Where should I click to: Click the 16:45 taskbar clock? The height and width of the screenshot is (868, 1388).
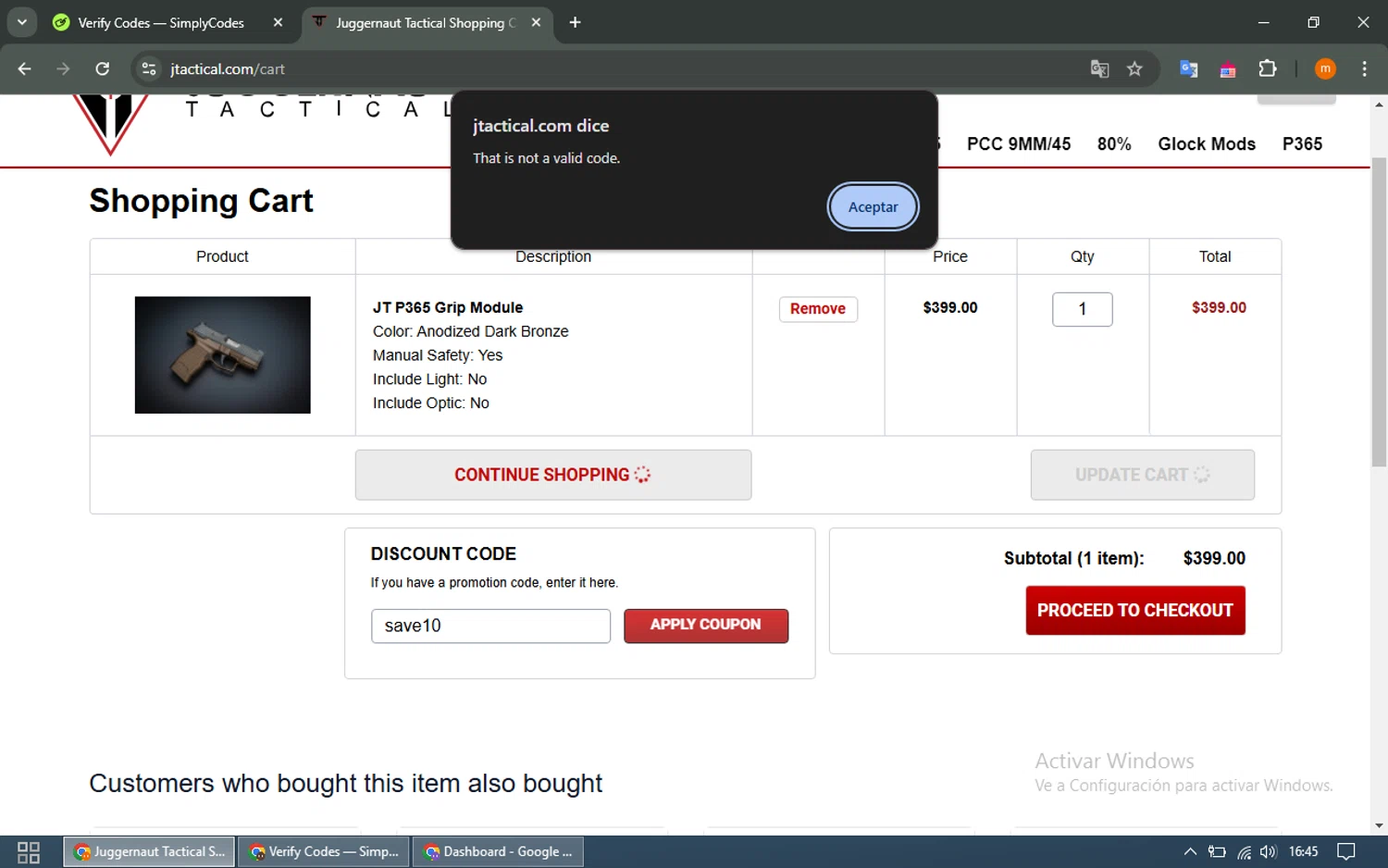click(1303, 852)
